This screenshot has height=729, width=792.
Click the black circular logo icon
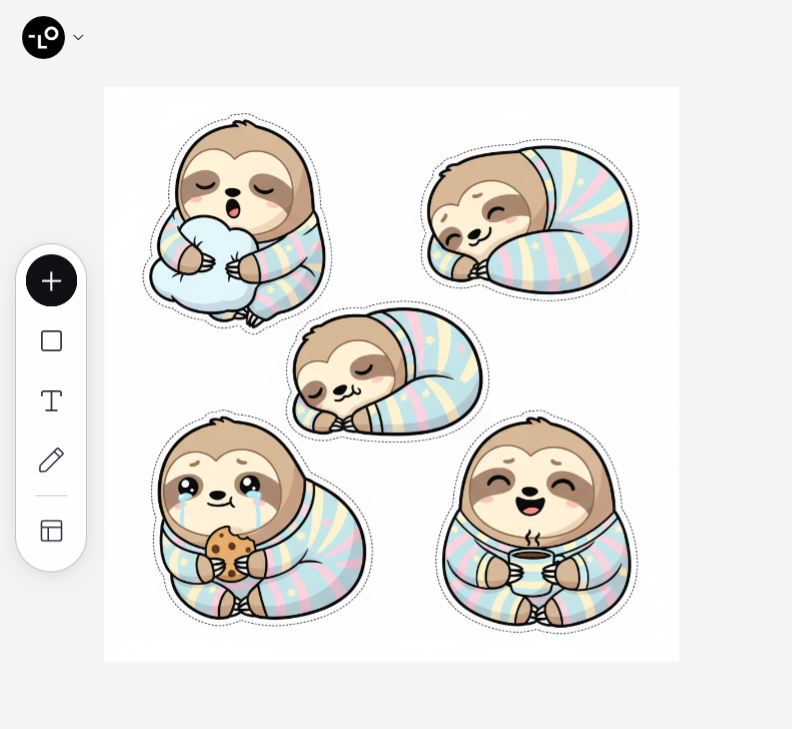point(43,37)
